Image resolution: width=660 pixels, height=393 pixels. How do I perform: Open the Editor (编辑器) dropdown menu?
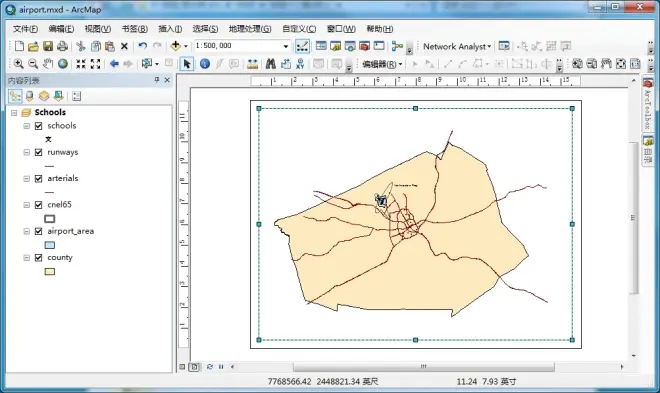(382, 64)
